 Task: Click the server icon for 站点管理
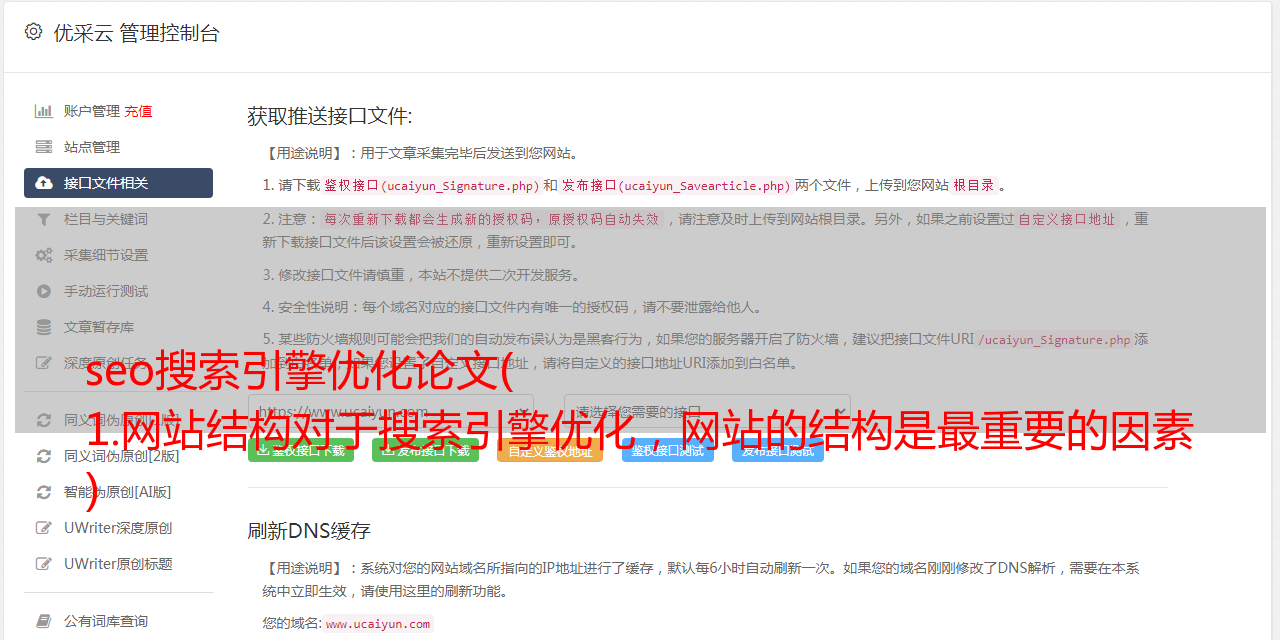click(x=44, y=147)
